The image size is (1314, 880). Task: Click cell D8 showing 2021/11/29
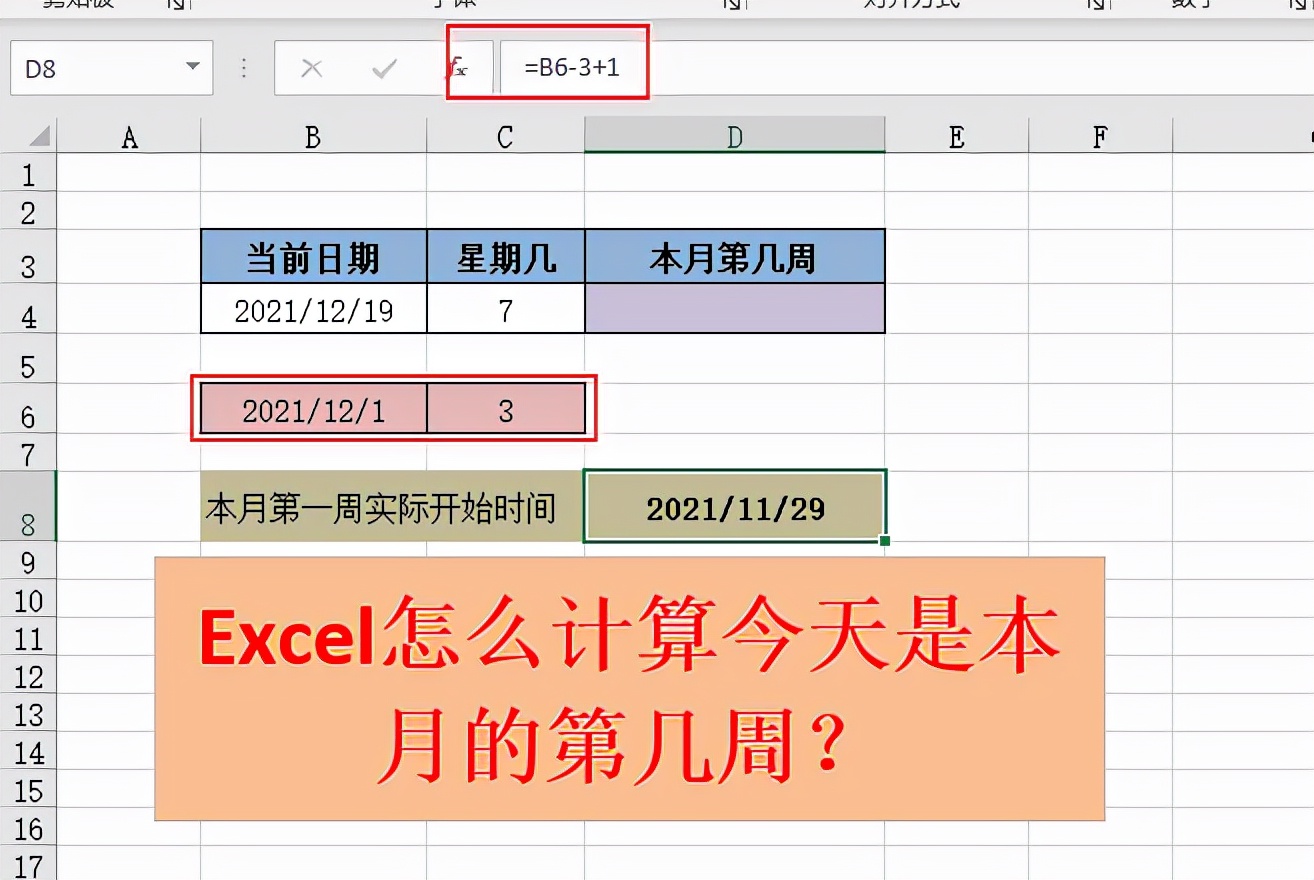pos(735,506)
